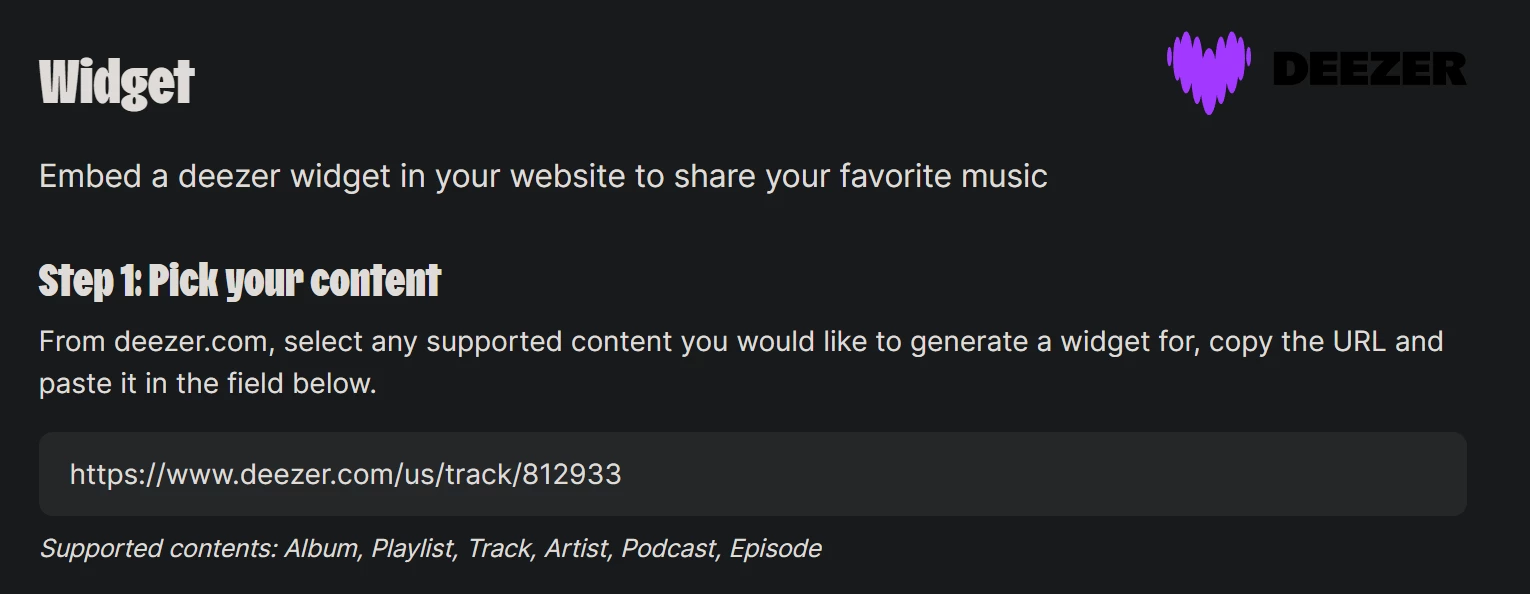Click the 'Embed a deezer widget' description line

click(542, 177)
